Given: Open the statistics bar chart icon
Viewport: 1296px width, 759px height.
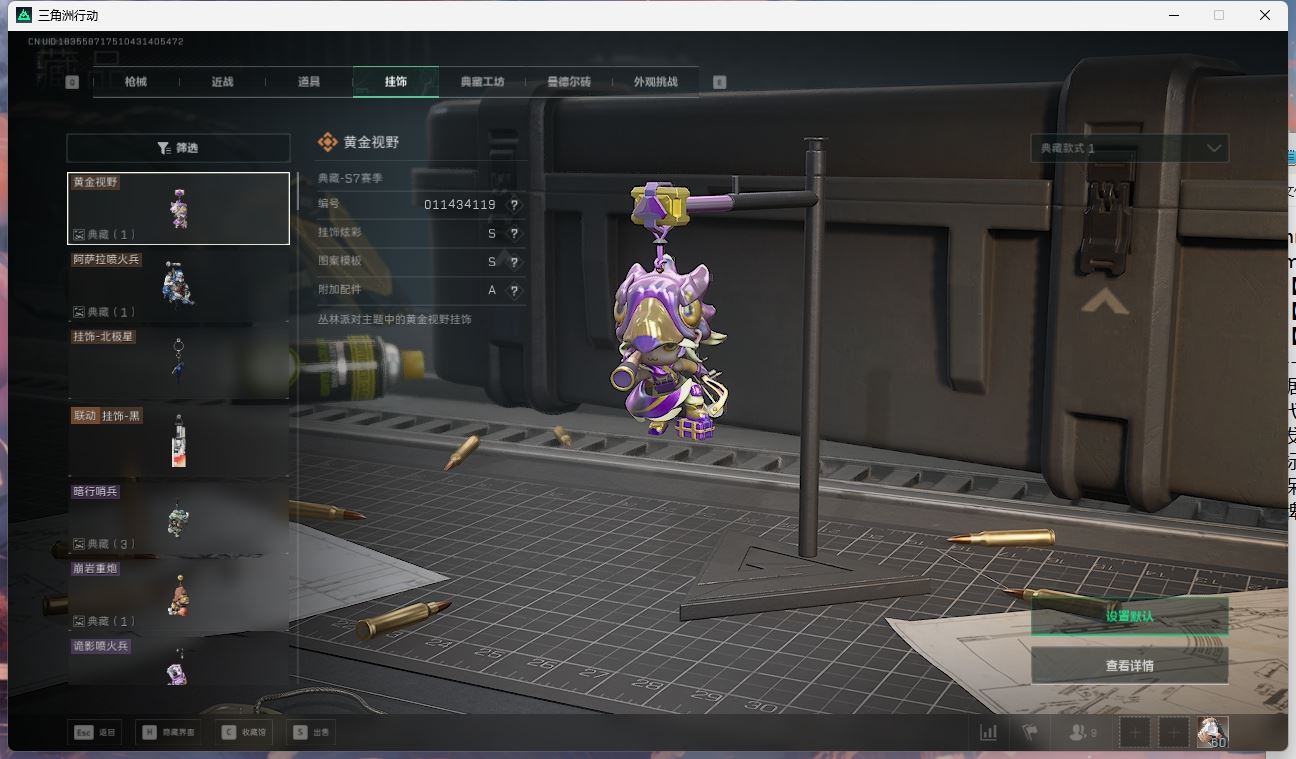Looking at the screenshot, I should pyautogui.click(x=988, y=732).
